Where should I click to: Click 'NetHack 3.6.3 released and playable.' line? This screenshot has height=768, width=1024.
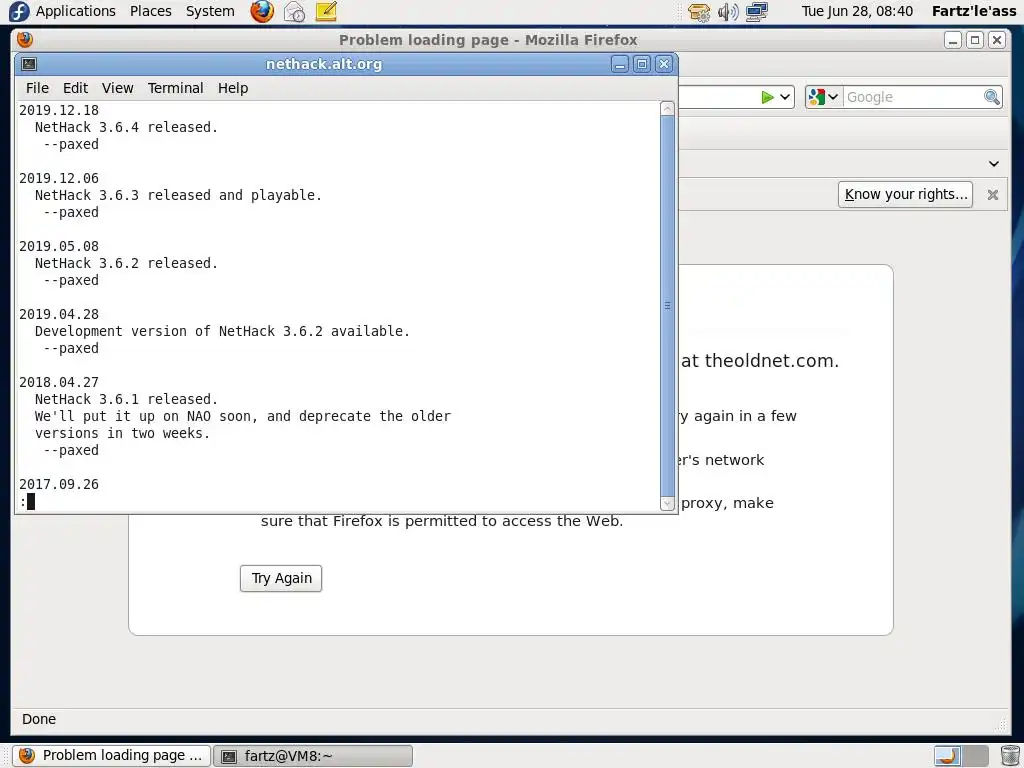pyautogui.click(x=178, y=195)
